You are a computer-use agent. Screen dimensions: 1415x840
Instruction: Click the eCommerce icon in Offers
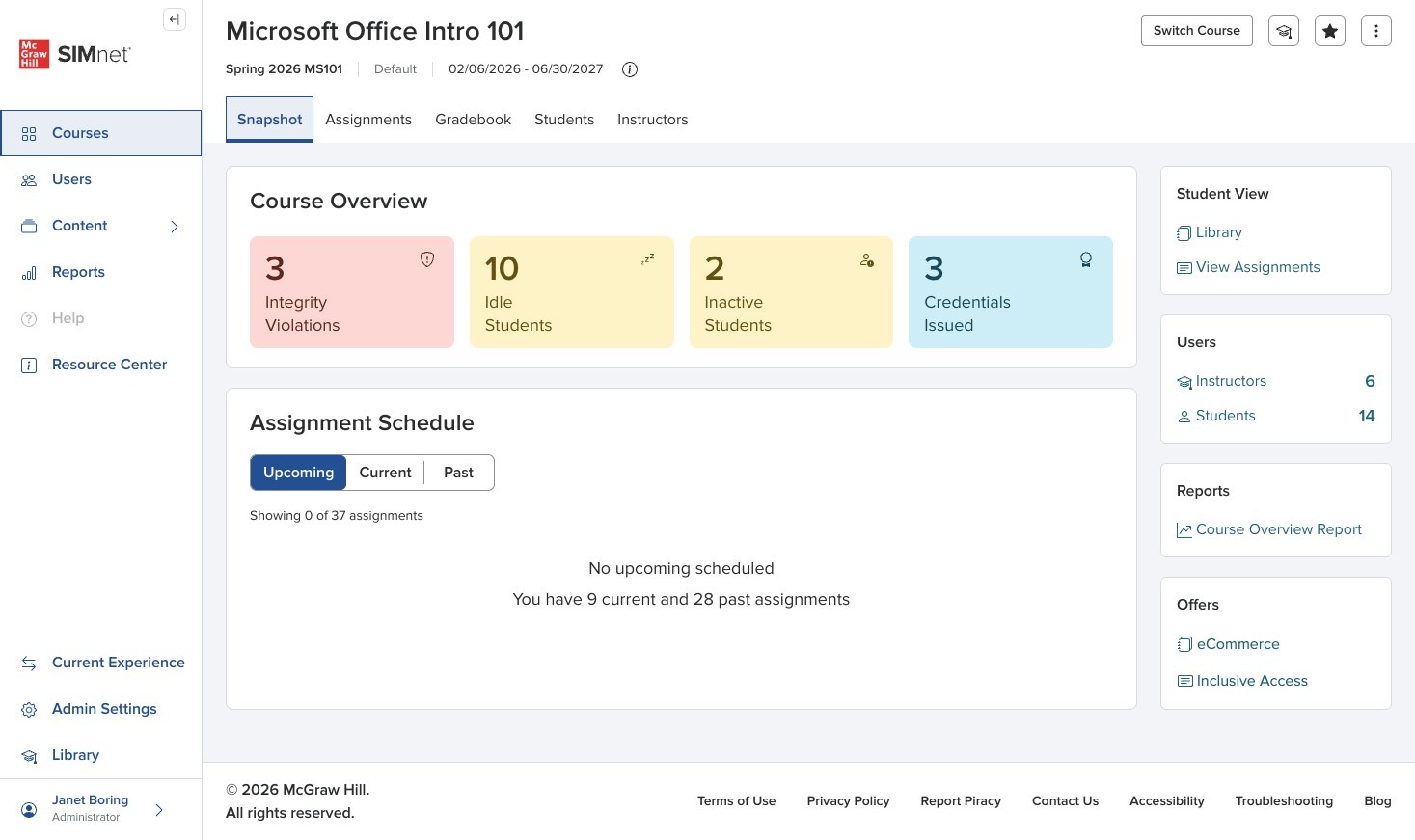[x=1185, y=644]
